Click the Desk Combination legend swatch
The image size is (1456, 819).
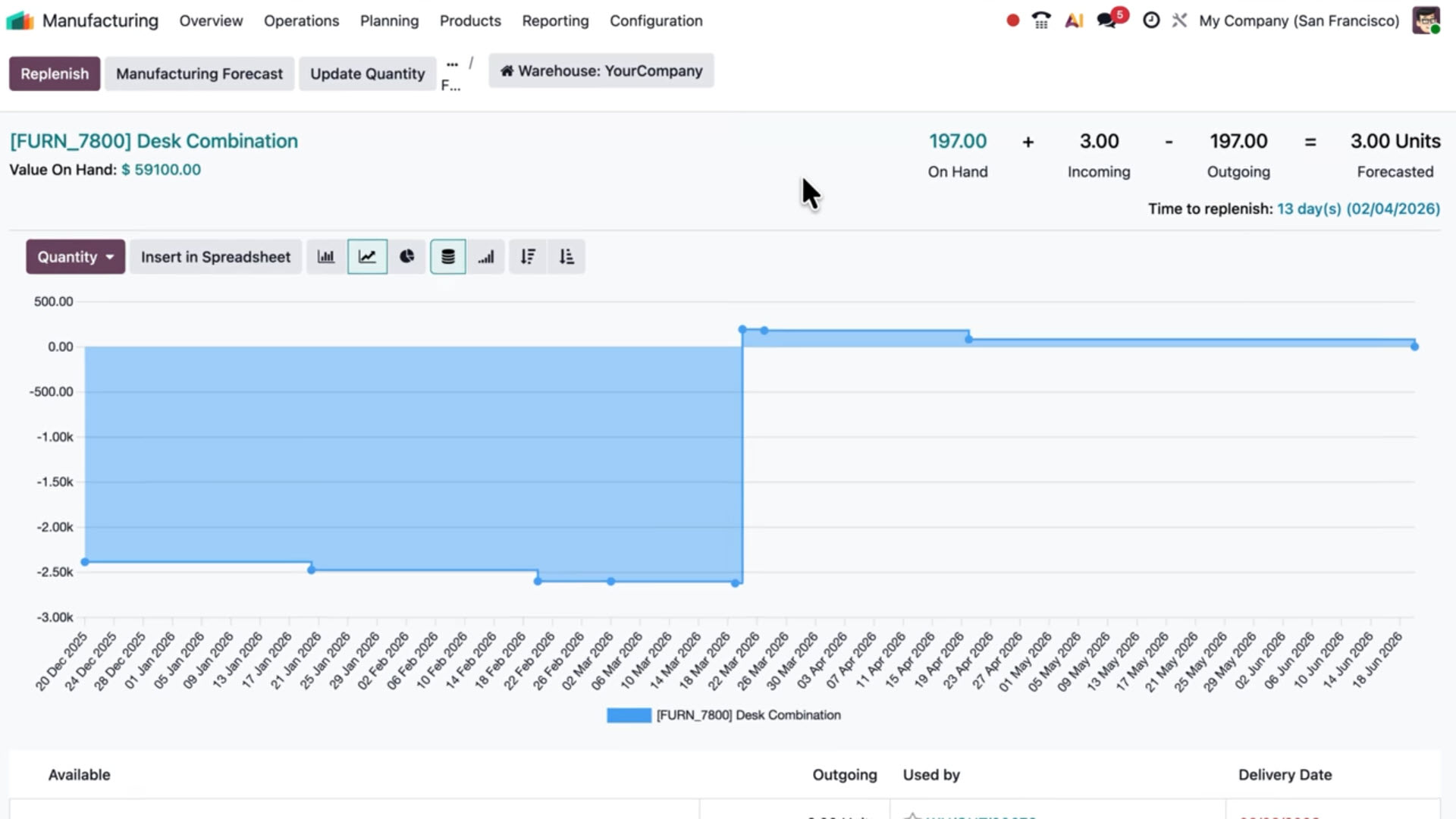coord(628,714)
